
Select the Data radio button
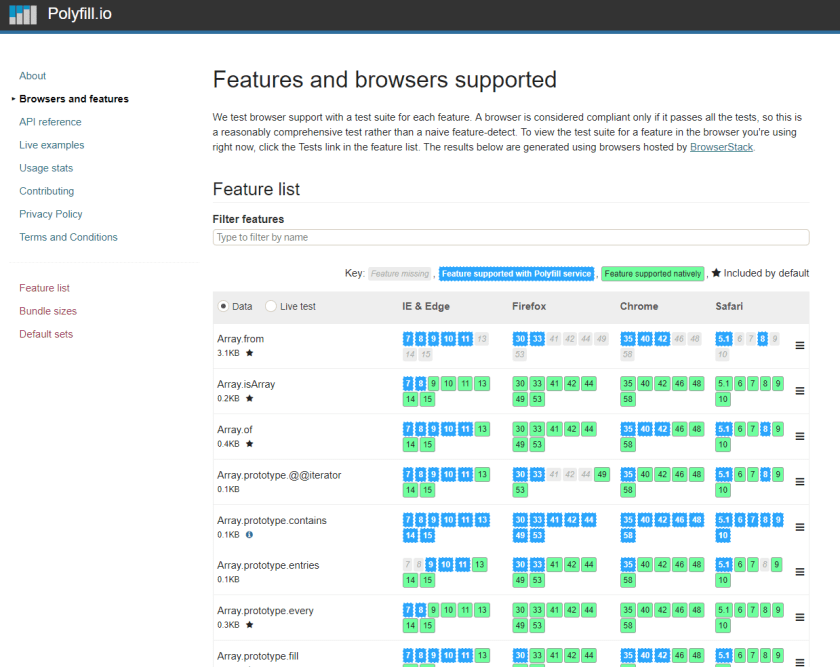click(x=224, y=307)
